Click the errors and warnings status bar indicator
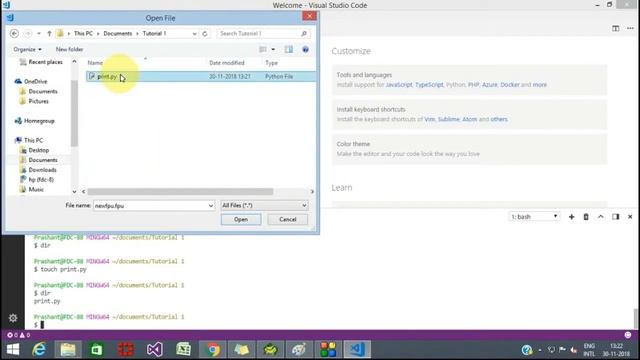 point(18,335)
